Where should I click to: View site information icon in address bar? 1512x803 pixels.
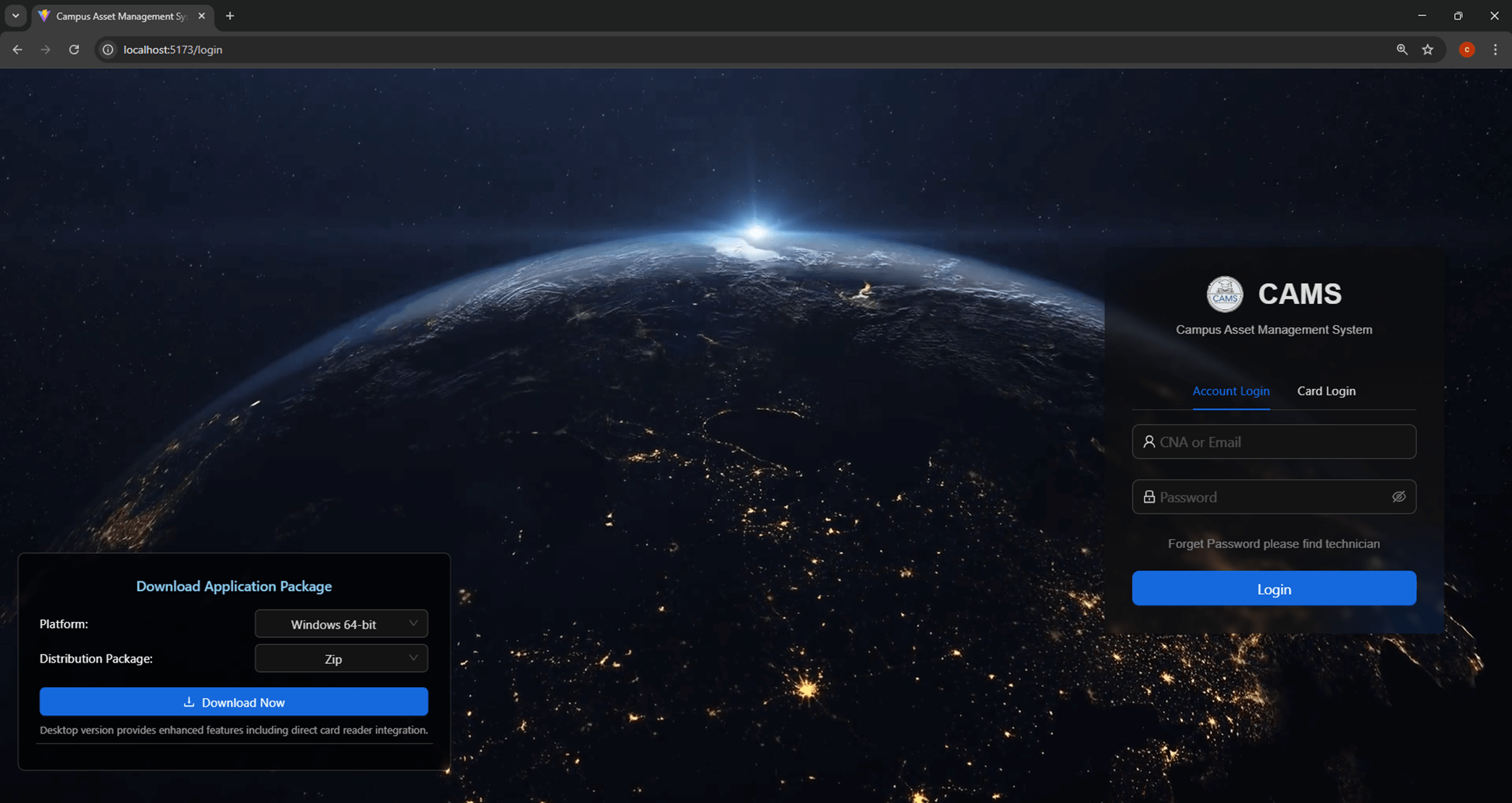click(108, 50)
